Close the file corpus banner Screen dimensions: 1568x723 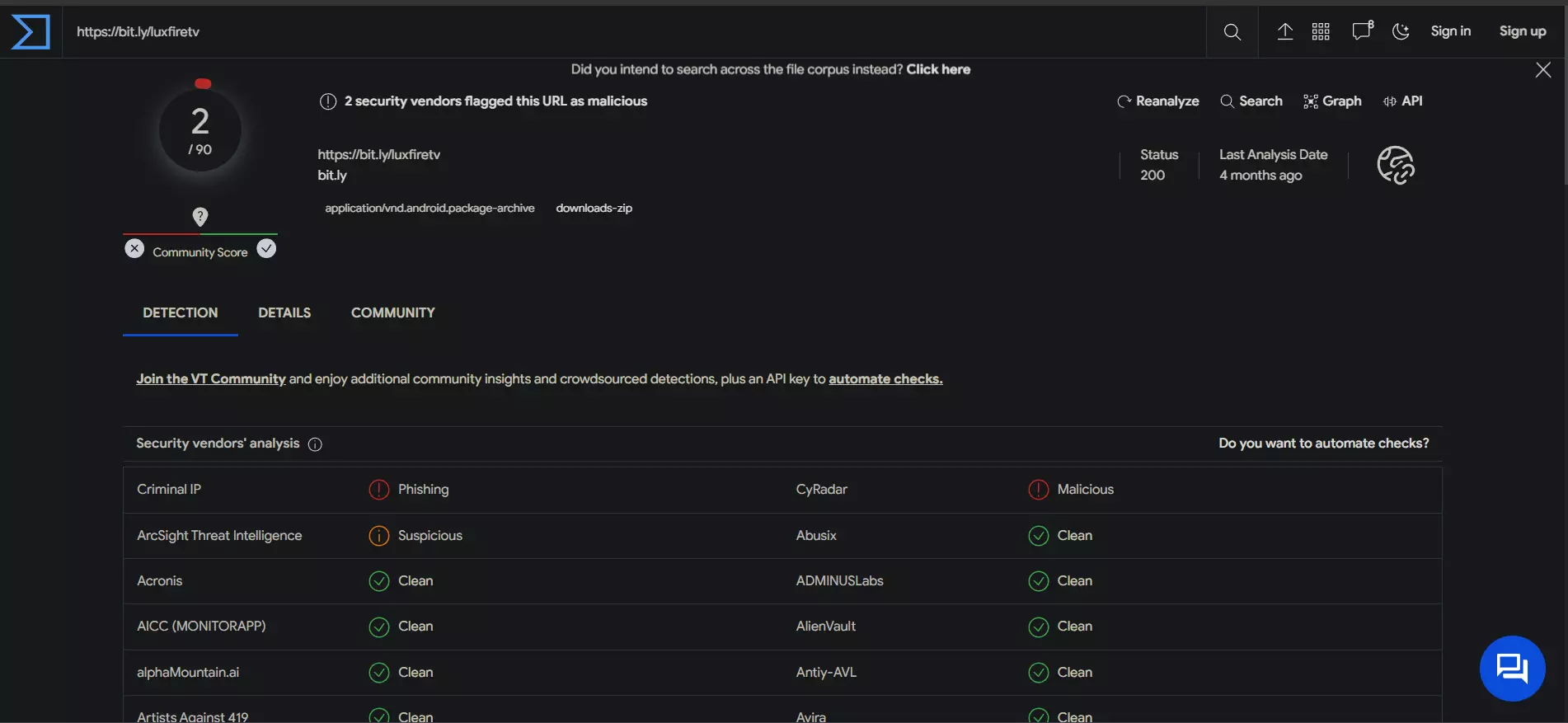tap(1543, 70)
